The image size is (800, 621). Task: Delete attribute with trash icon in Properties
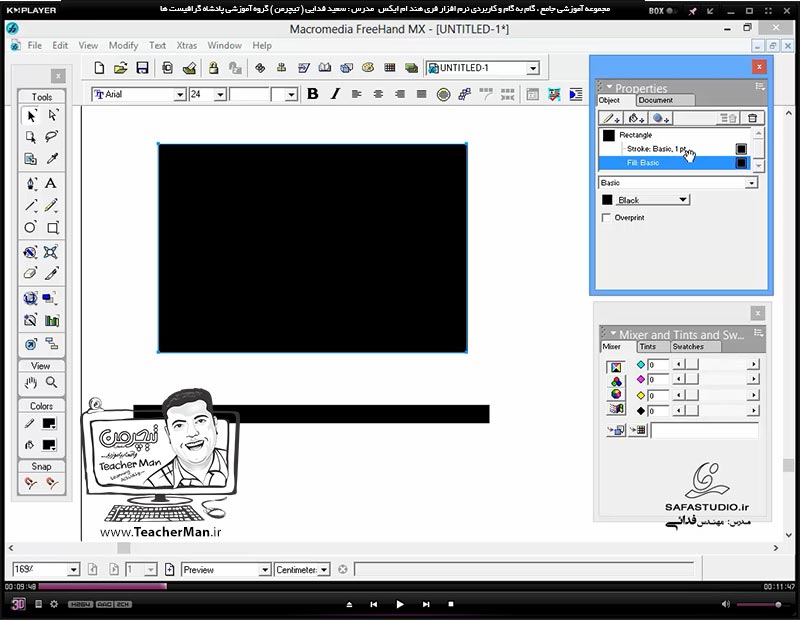753,118
